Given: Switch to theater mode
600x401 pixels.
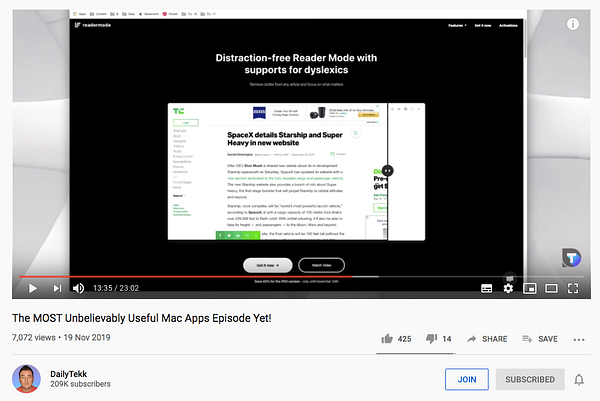Looking at the screenshot, I should (551, 288).
